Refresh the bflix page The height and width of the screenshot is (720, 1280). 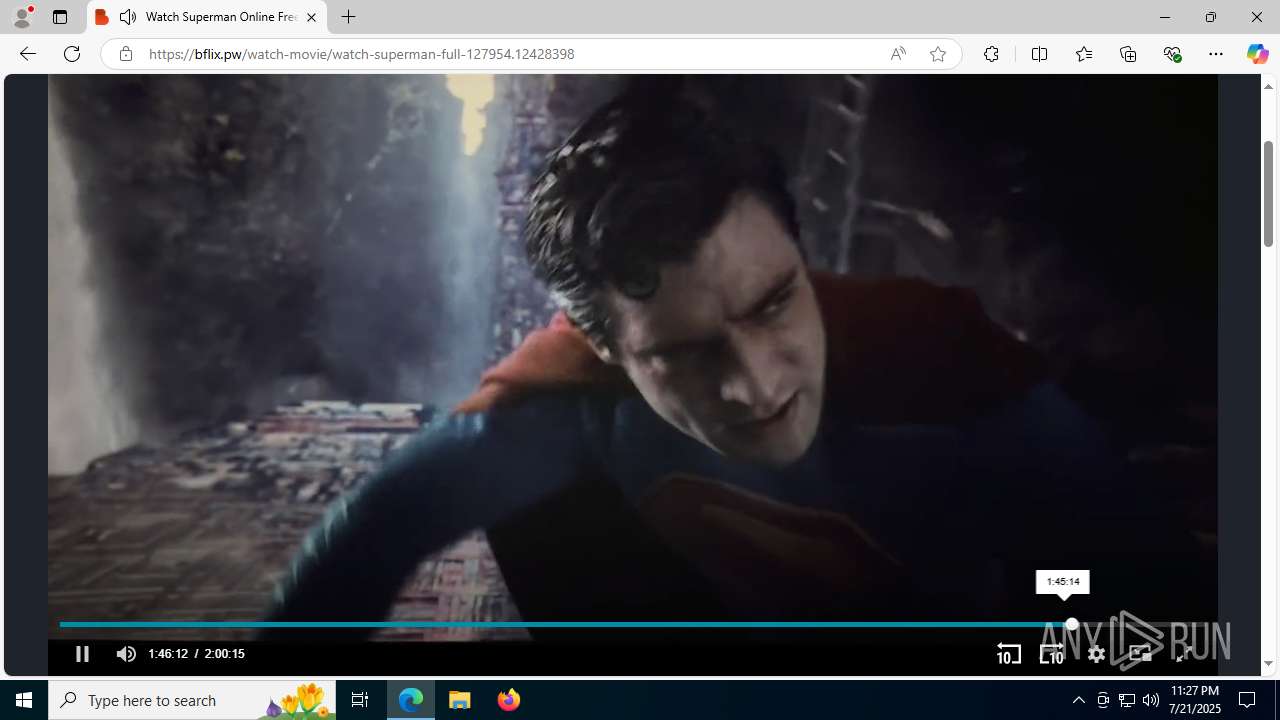click(x=72, y=54)
